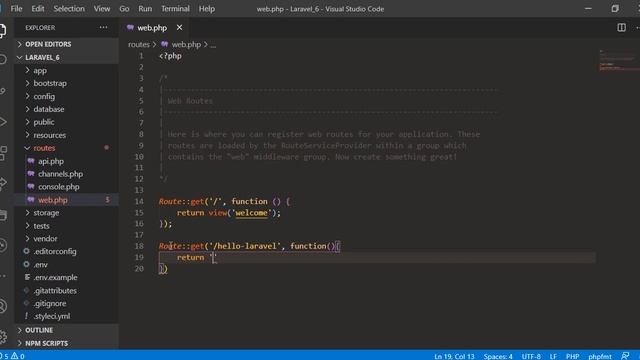
Task: Click the api.php file icon
Action: point(31,161)
